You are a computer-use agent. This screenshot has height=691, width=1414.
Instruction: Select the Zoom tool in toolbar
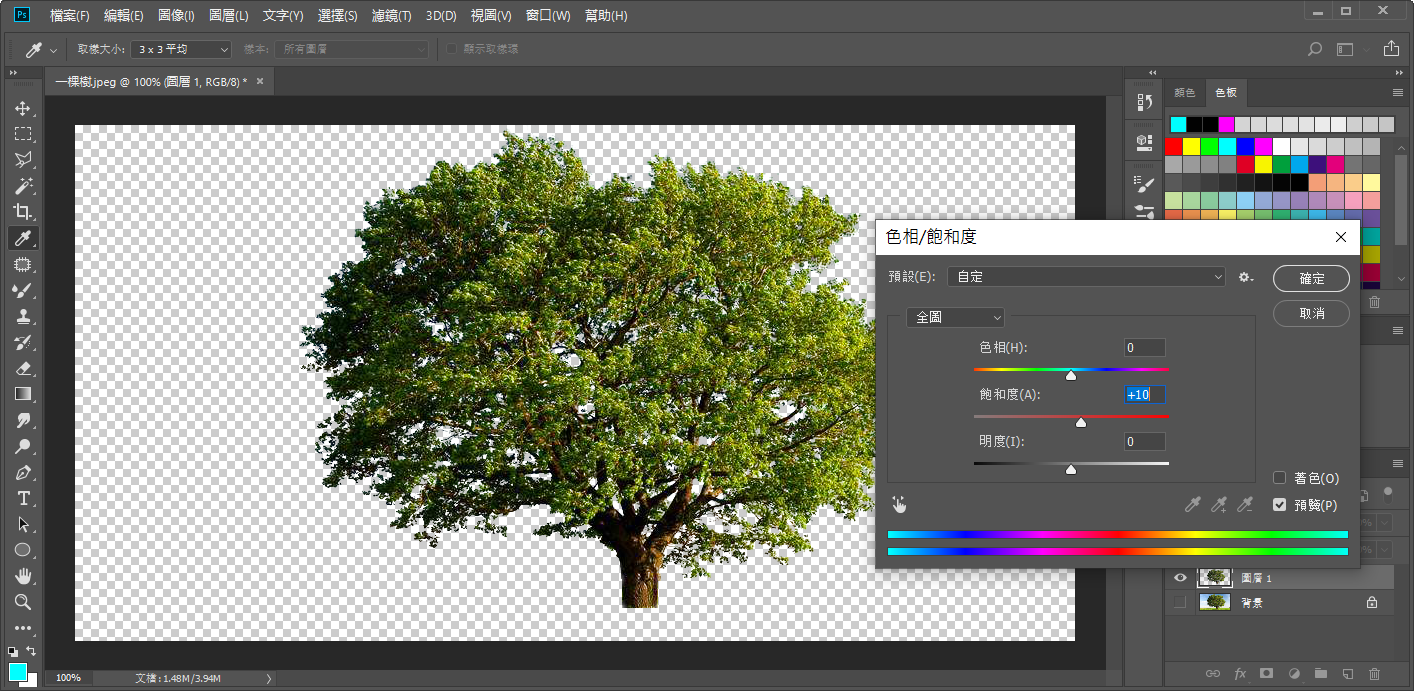point(22,602)
